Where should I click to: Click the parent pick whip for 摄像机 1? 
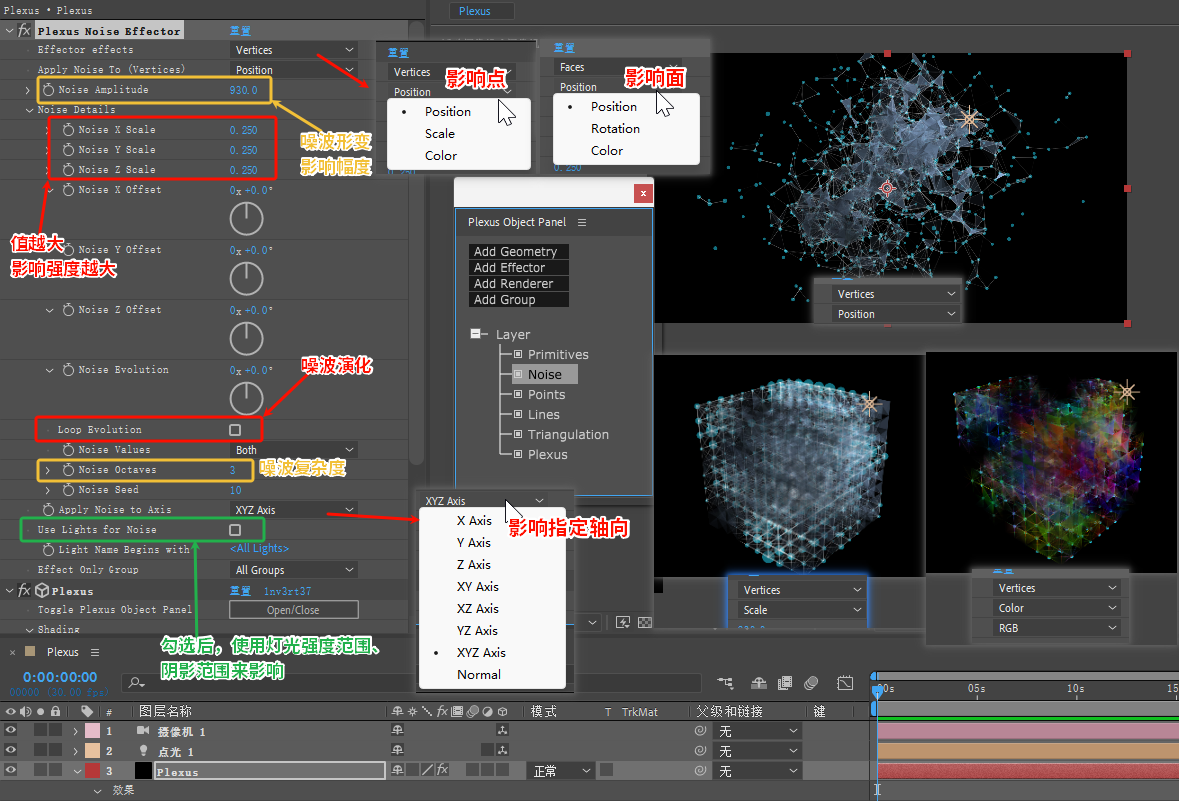[700, 730]
